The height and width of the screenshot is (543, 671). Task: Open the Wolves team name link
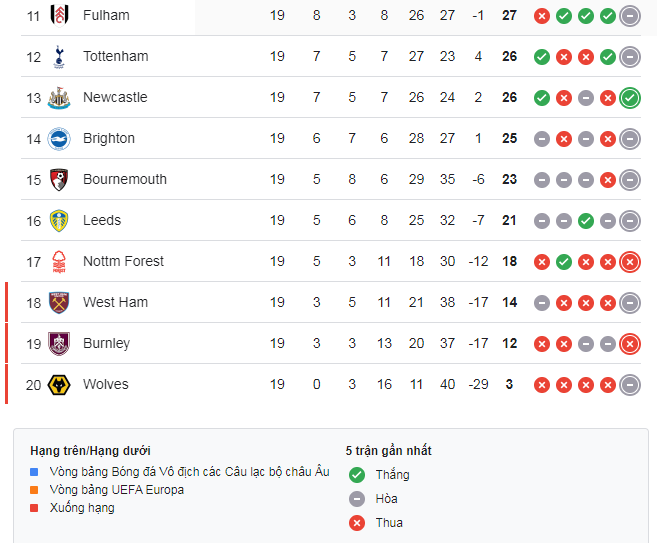coord(105,384)
